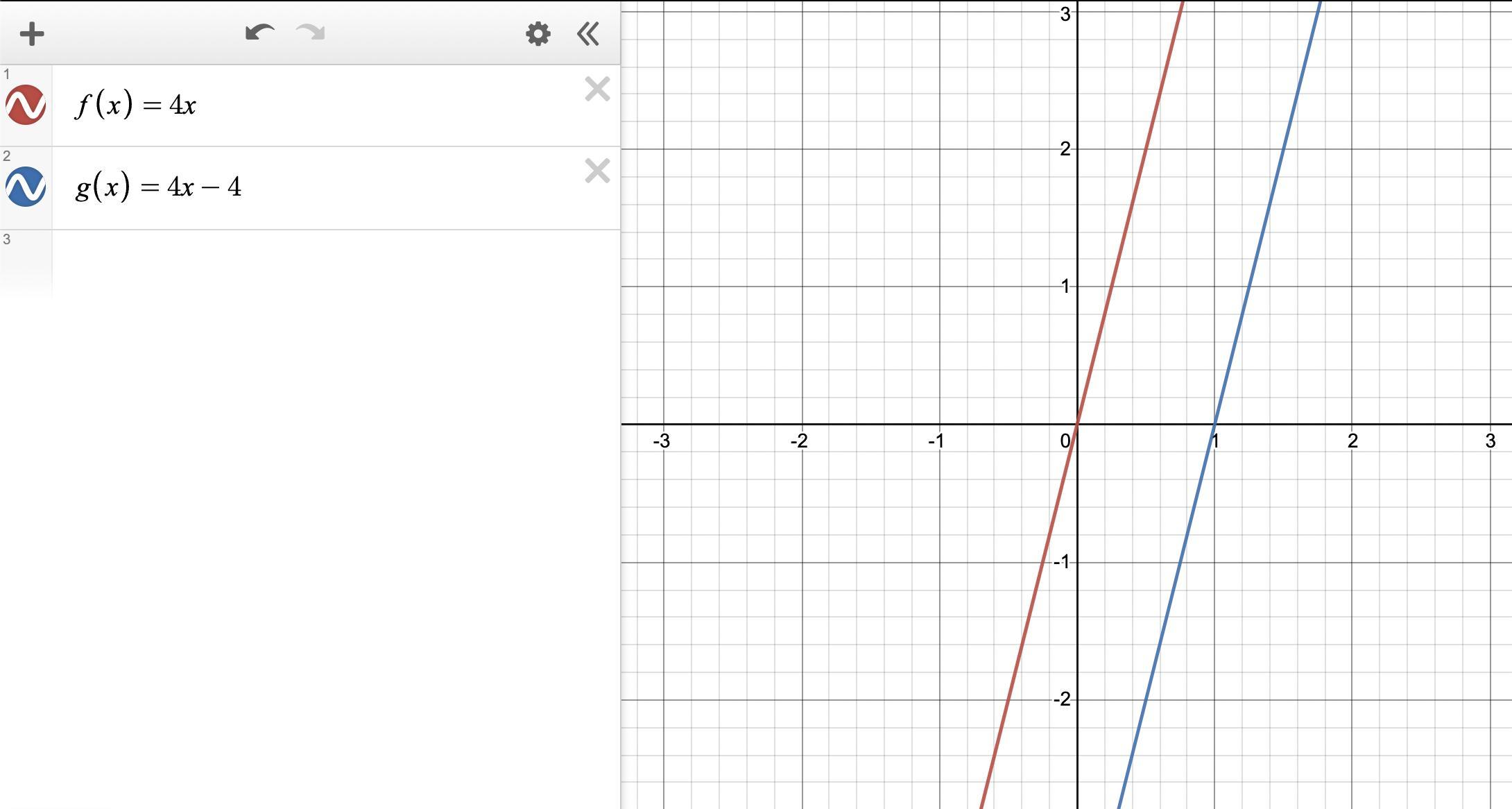This screenshot has width=1512, height=809.
Task: Click the Redo arrow icon
Action: click(310, 33)
